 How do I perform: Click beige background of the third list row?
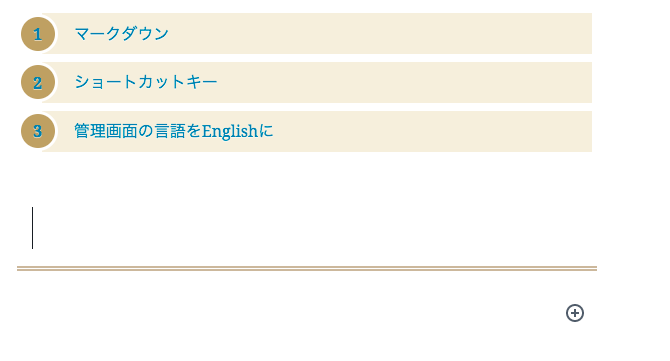point(432,131)
